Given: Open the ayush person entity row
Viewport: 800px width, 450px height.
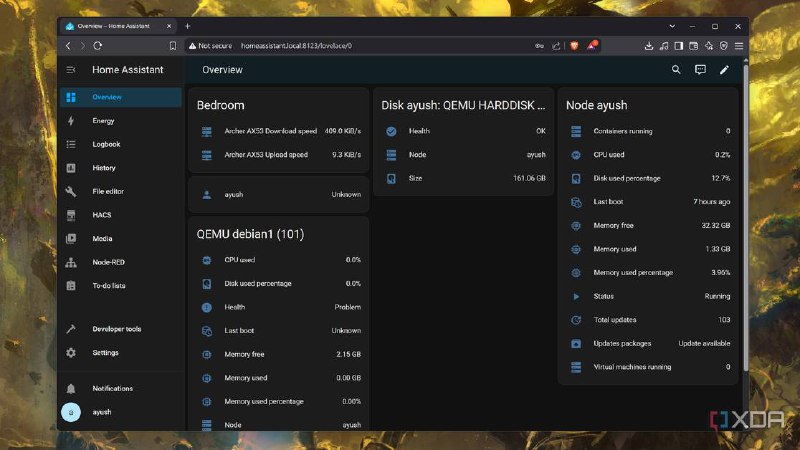Looking at the screenshot, I should [x=279, y=194].
